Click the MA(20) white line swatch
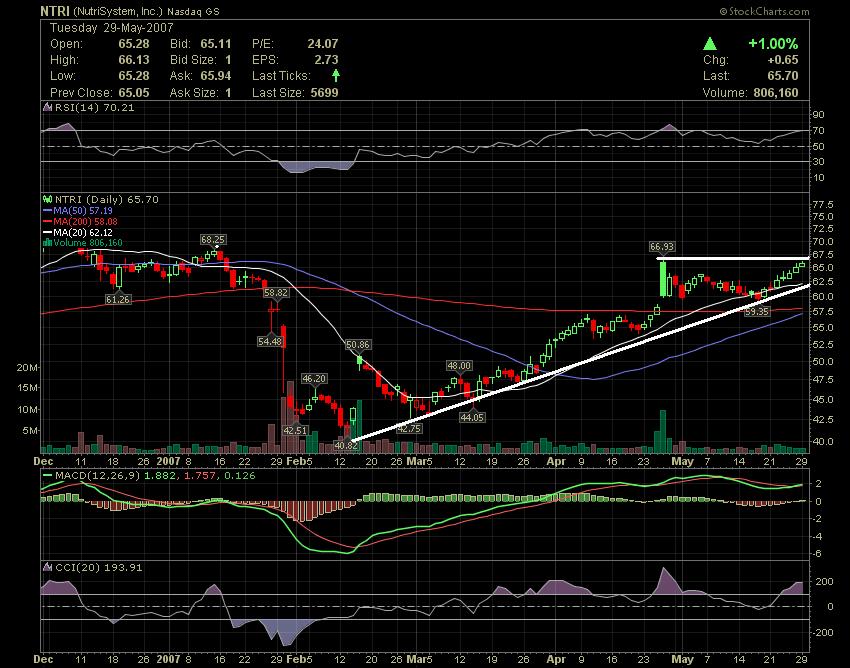This screenshot has width=850, height=668. (48, 232)
